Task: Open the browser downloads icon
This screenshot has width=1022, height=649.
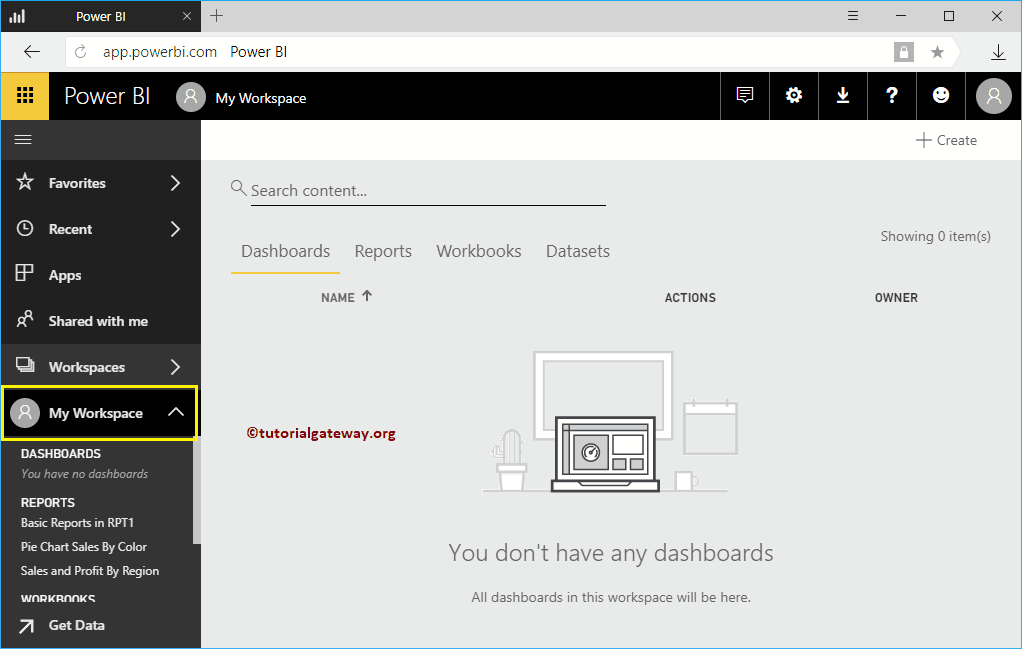Action: (998, 52)
